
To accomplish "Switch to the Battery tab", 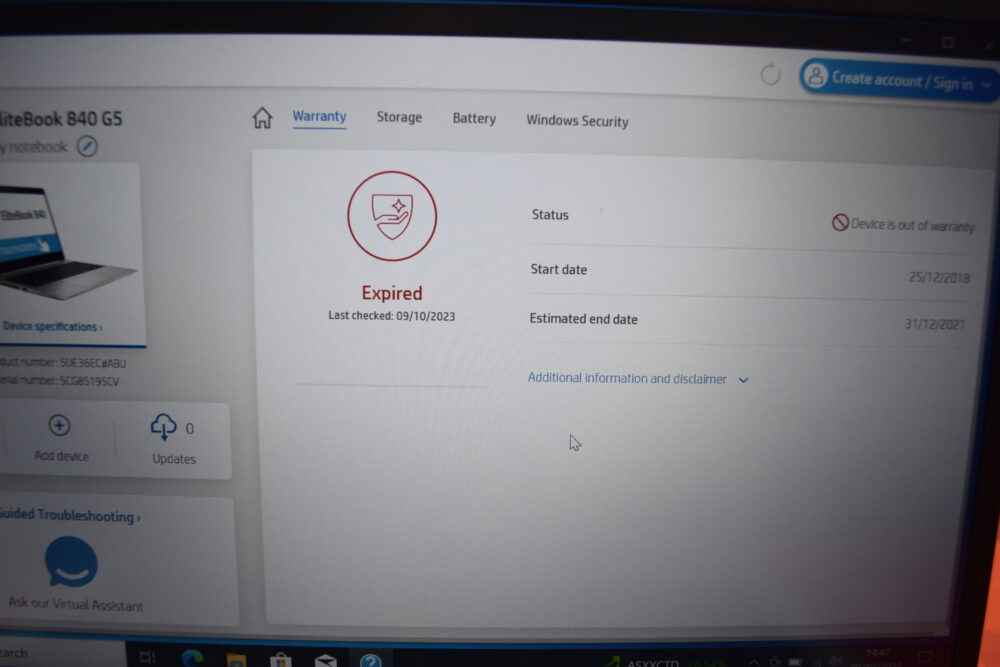I will 474,119.
